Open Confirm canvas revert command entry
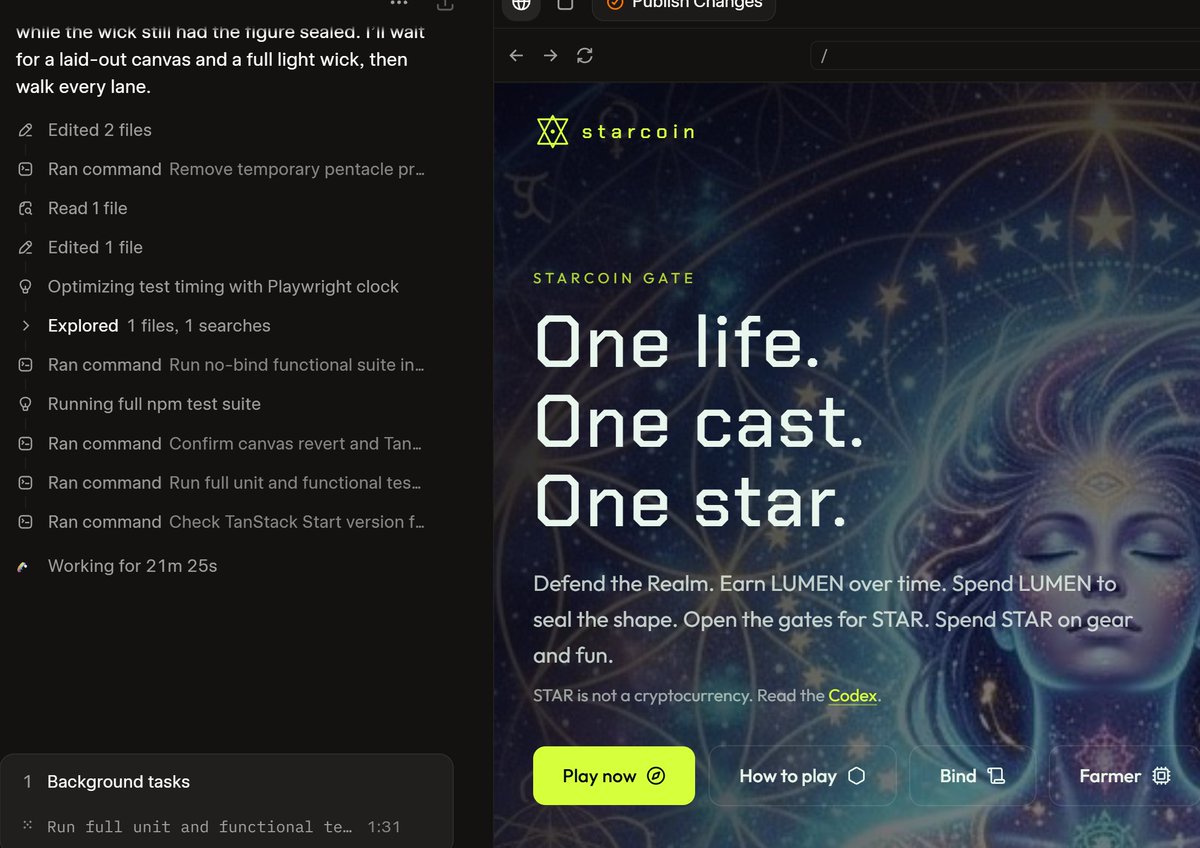 [x=236, y=443]
